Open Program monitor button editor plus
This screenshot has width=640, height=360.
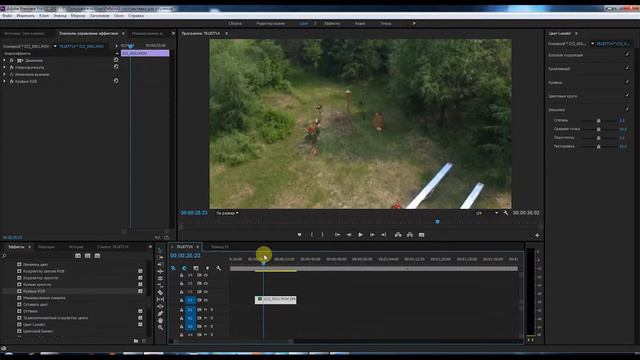[537, 235]
